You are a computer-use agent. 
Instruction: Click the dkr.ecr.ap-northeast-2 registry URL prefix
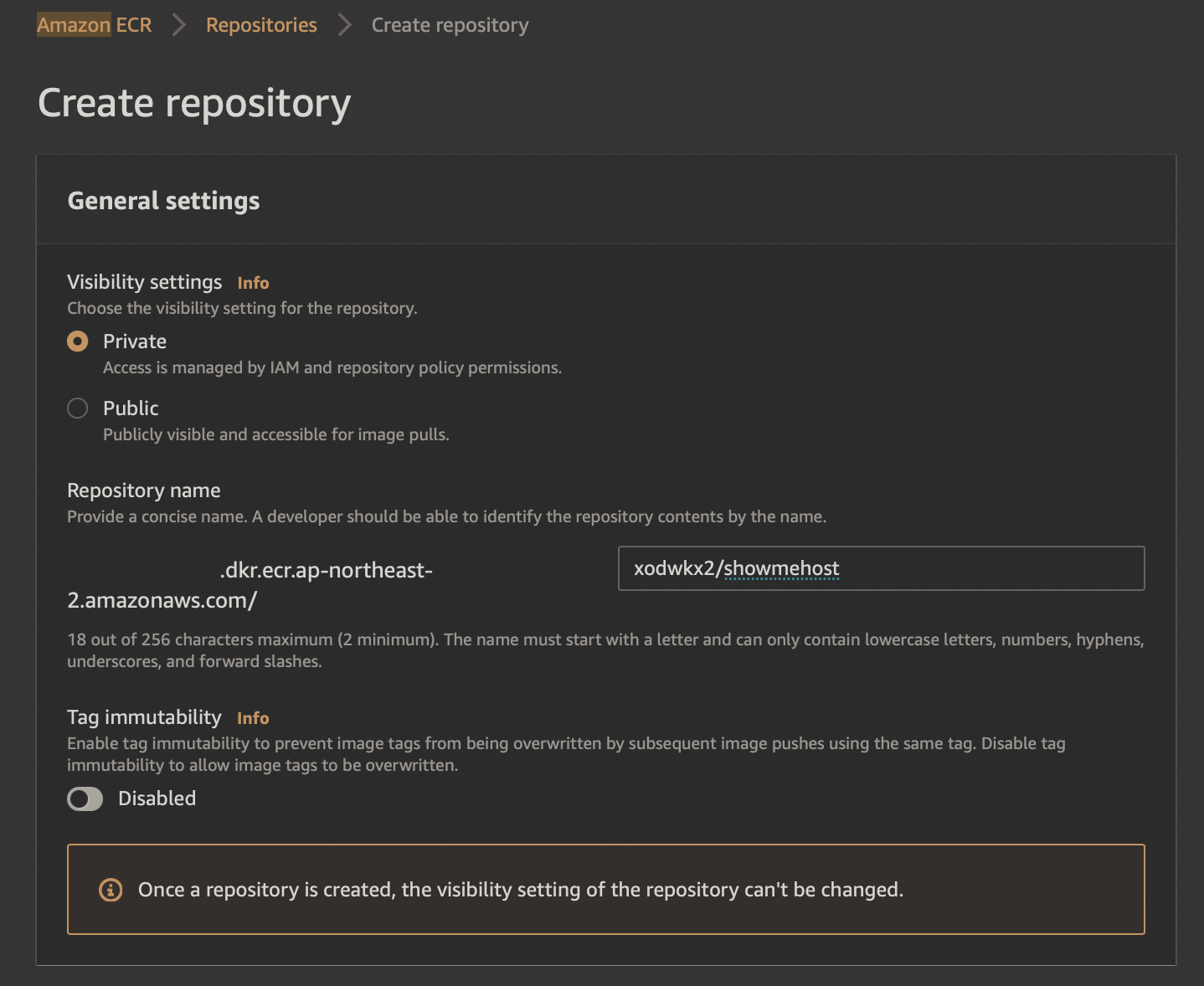[x=250, y=585]
